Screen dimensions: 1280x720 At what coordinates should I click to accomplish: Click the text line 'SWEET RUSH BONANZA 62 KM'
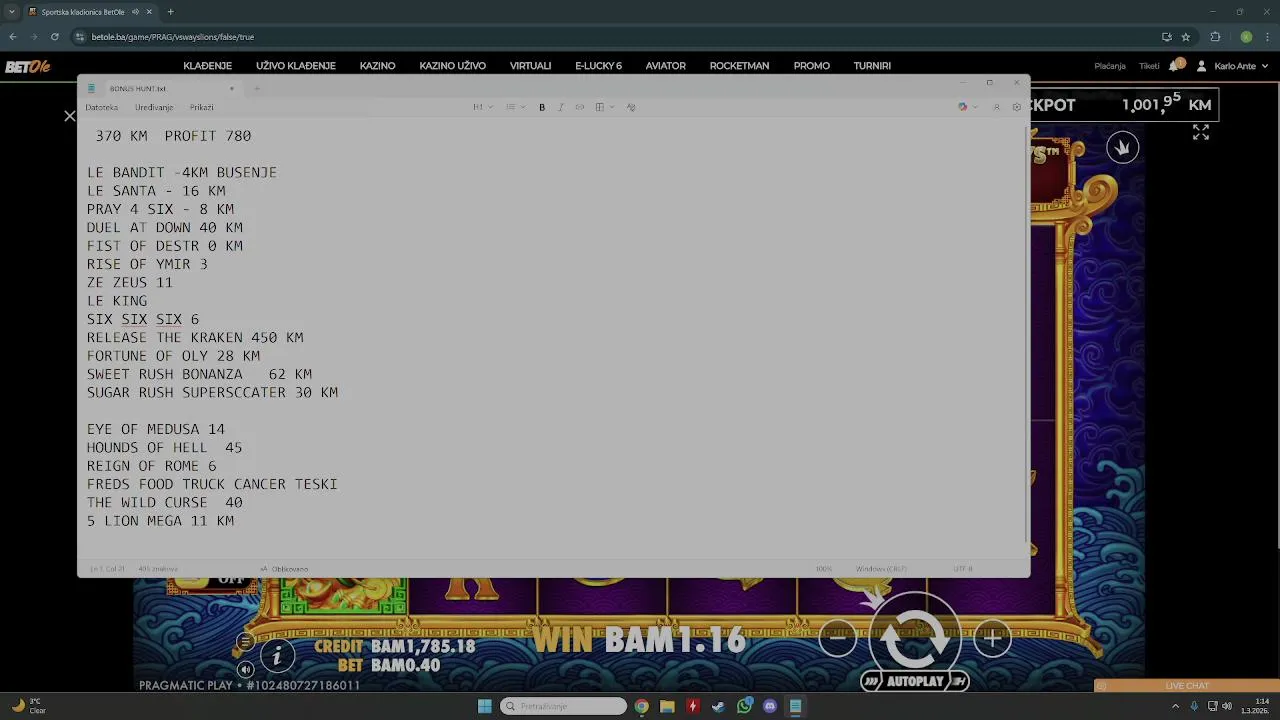199,374
